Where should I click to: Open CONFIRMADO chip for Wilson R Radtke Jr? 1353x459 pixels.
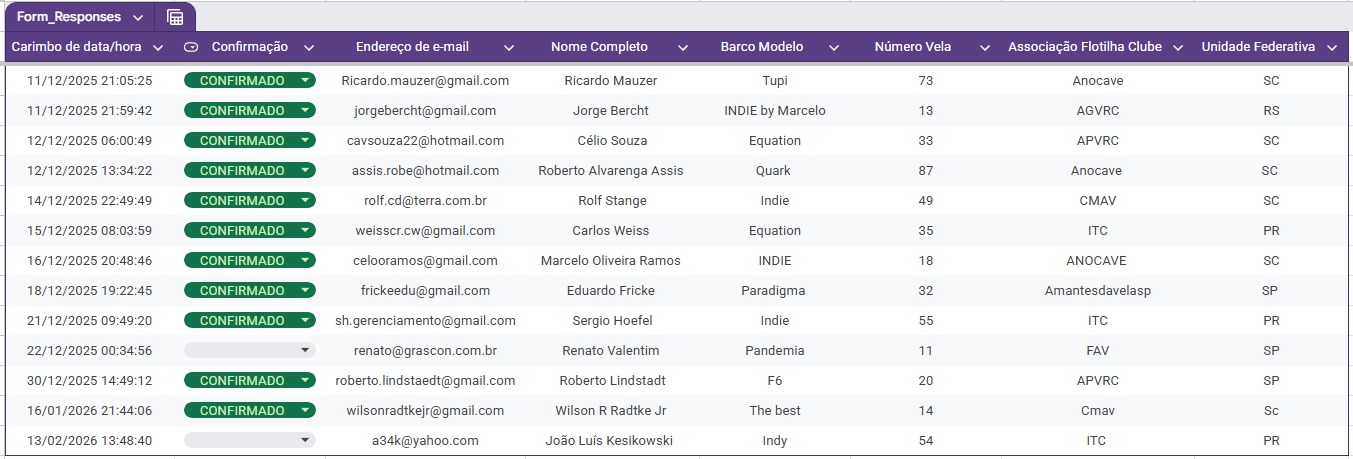(x=305, y=411)
